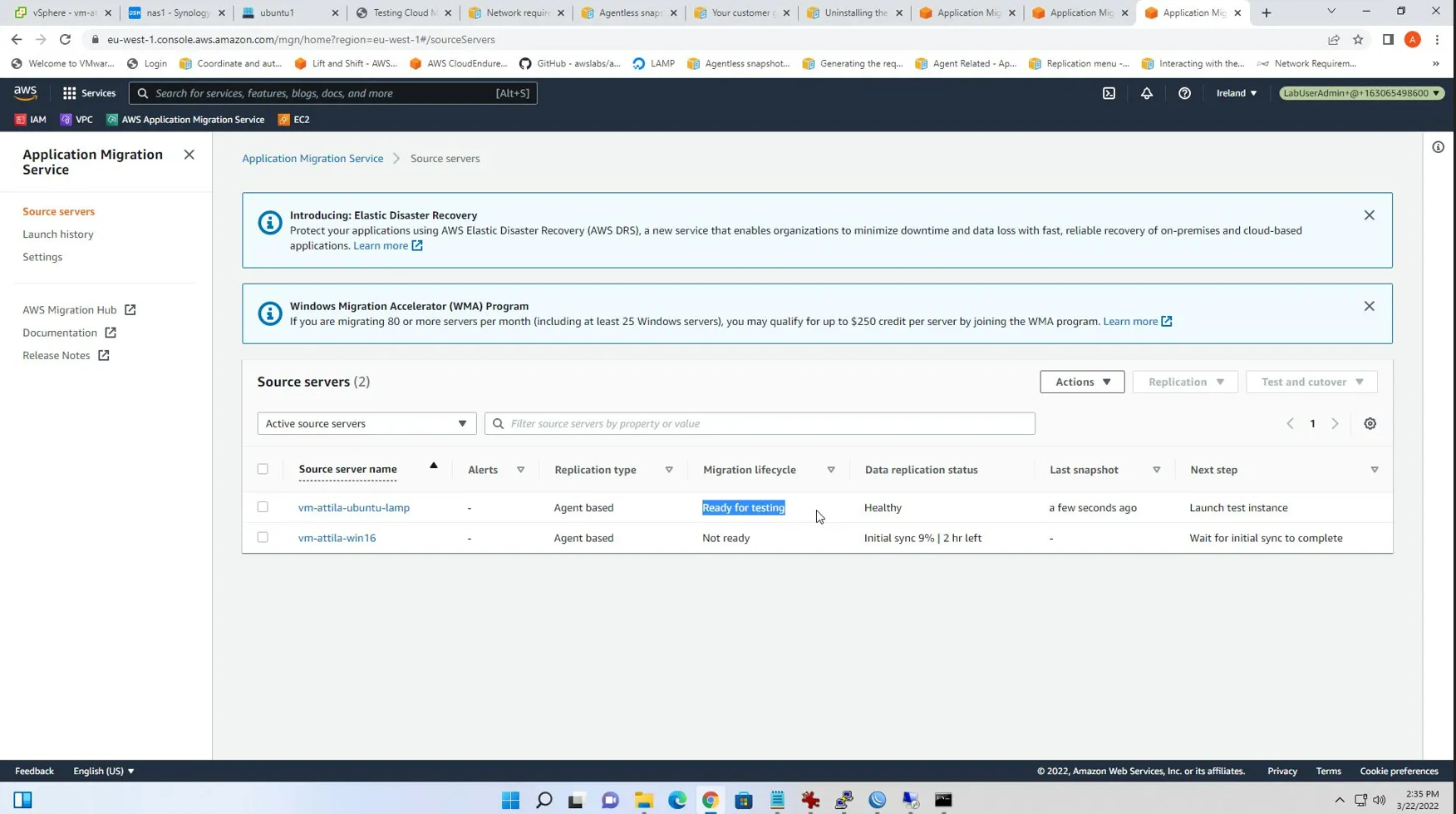Expand the Actions dropdown
This screenshot has height=814, width=1456.
(1082, 382)
